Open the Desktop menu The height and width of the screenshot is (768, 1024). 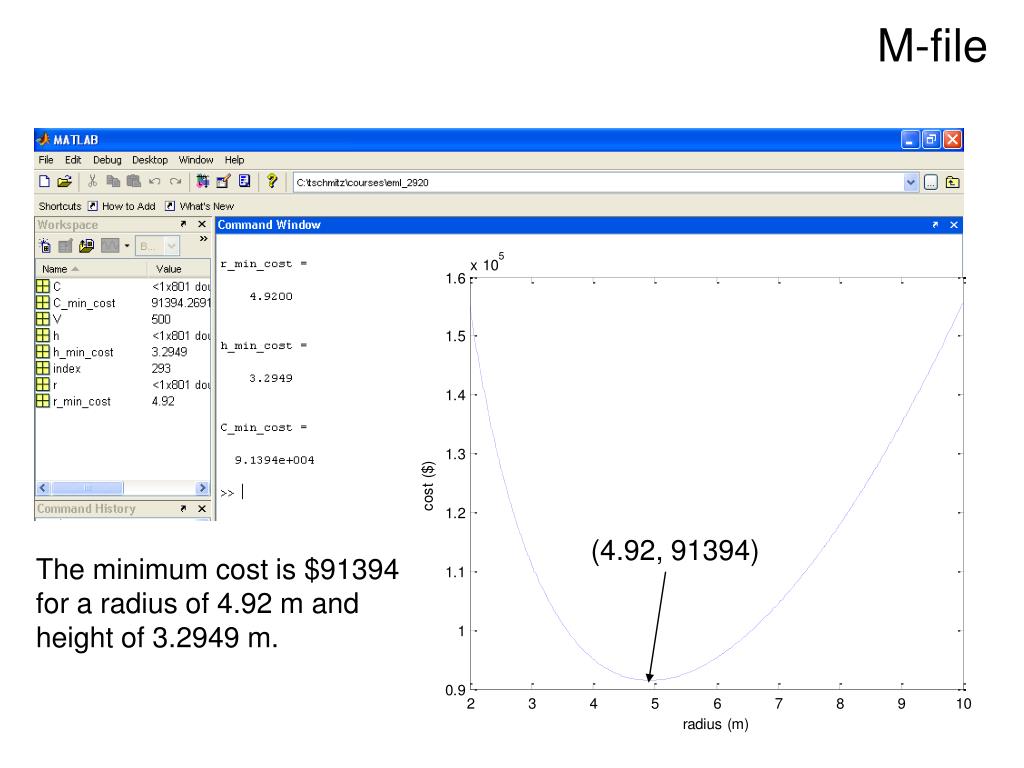pos(150,160)
